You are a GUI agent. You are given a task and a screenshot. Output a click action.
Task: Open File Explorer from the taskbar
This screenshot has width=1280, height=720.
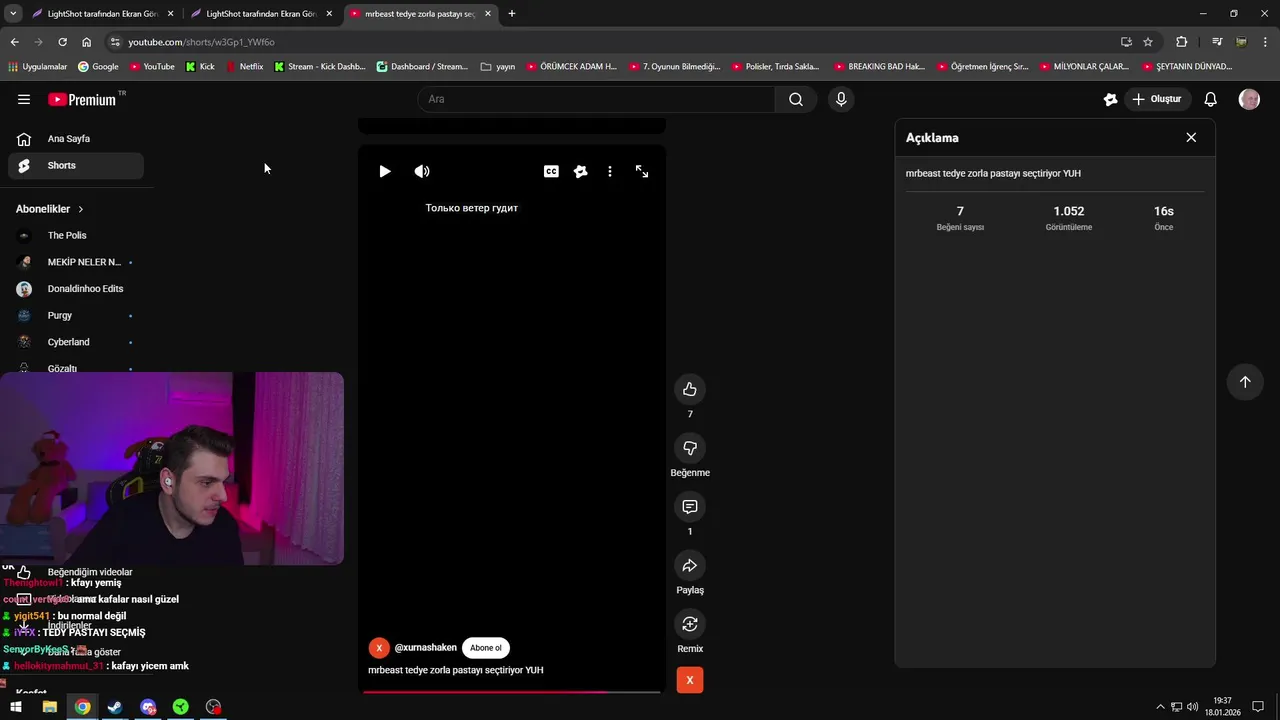tap(49, 707)
